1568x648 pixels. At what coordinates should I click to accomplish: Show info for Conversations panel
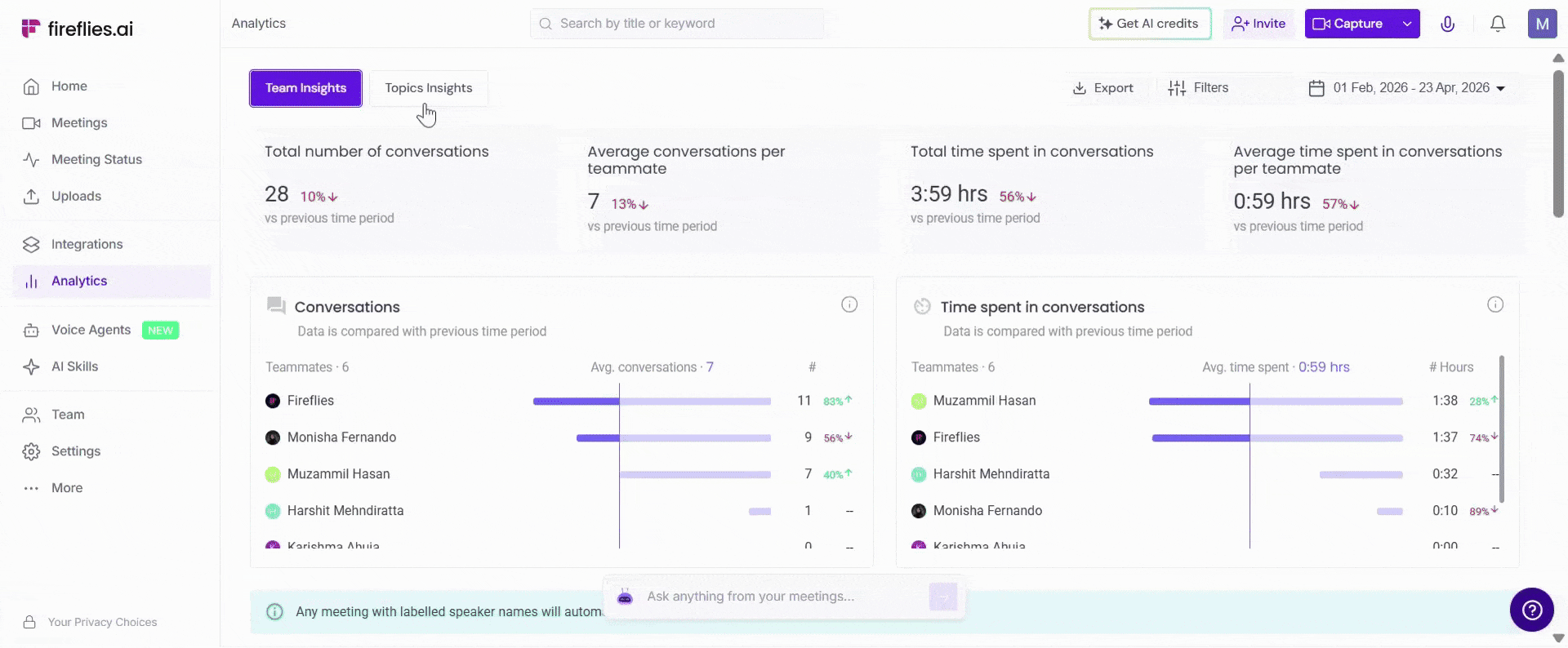tap(849, 304)
